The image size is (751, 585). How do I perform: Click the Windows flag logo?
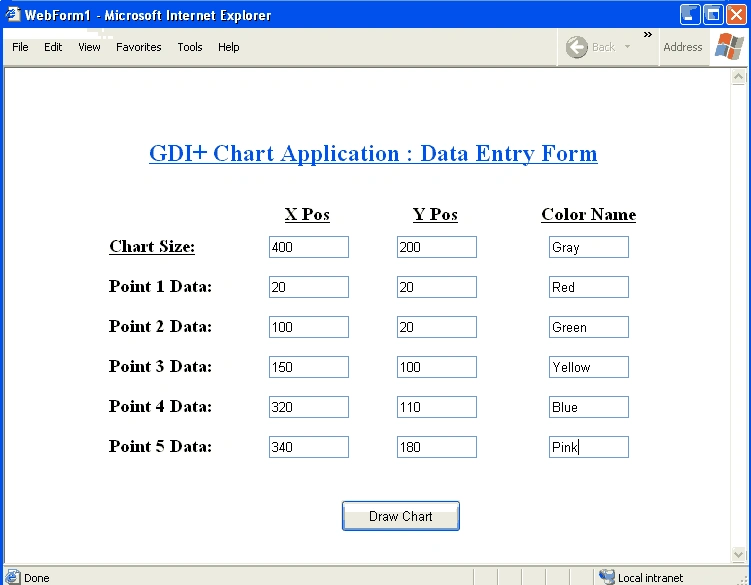tap(729, 46)
